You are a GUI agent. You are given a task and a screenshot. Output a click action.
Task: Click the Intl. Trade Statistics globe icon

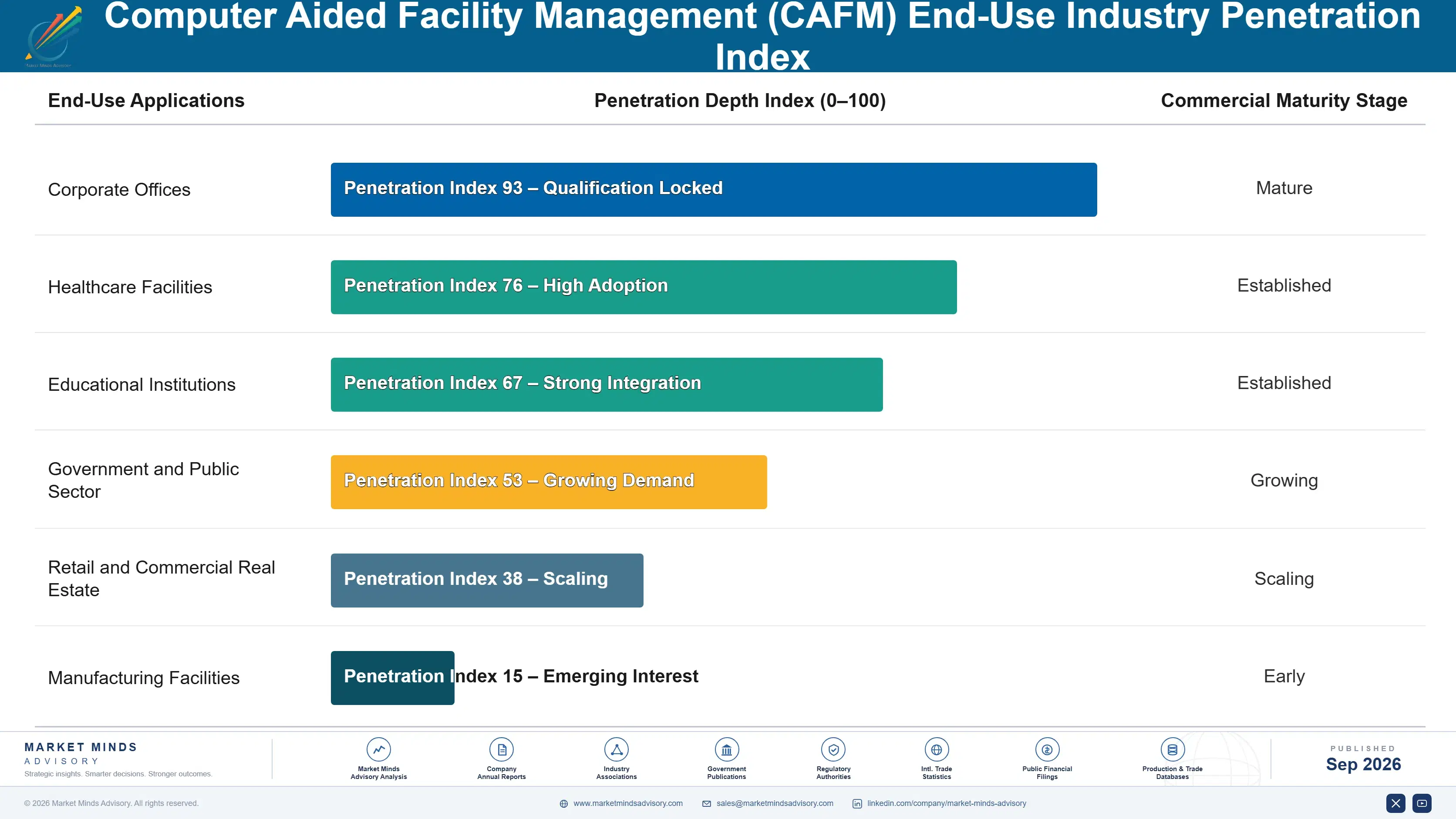[x=937, y=749]
